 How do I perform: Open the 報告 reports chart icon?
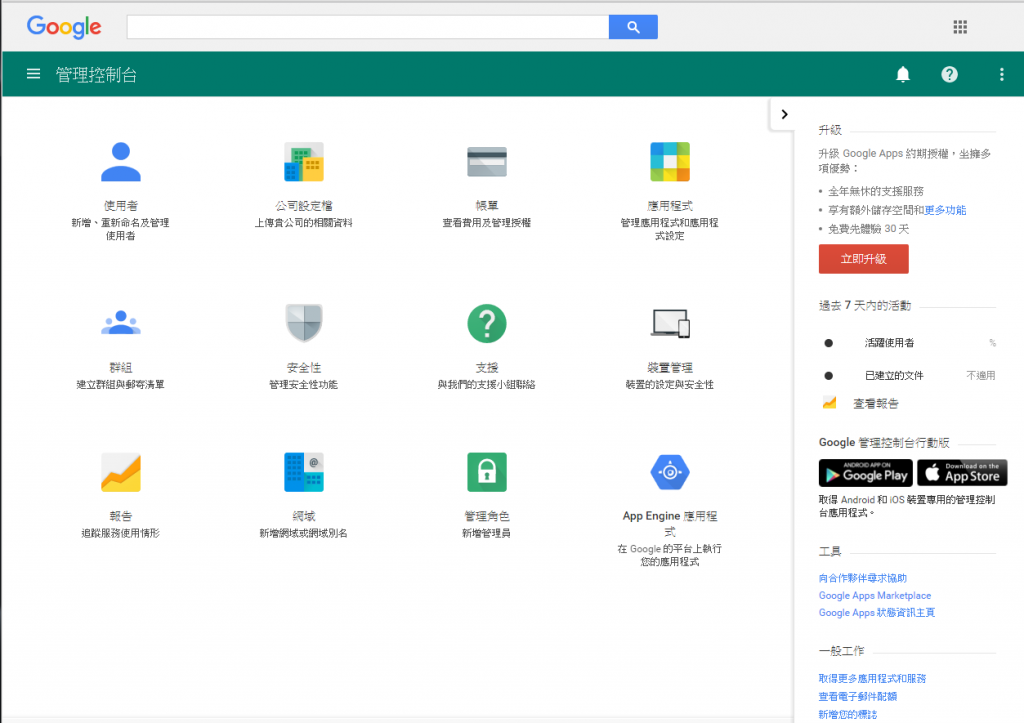(121, 472)
